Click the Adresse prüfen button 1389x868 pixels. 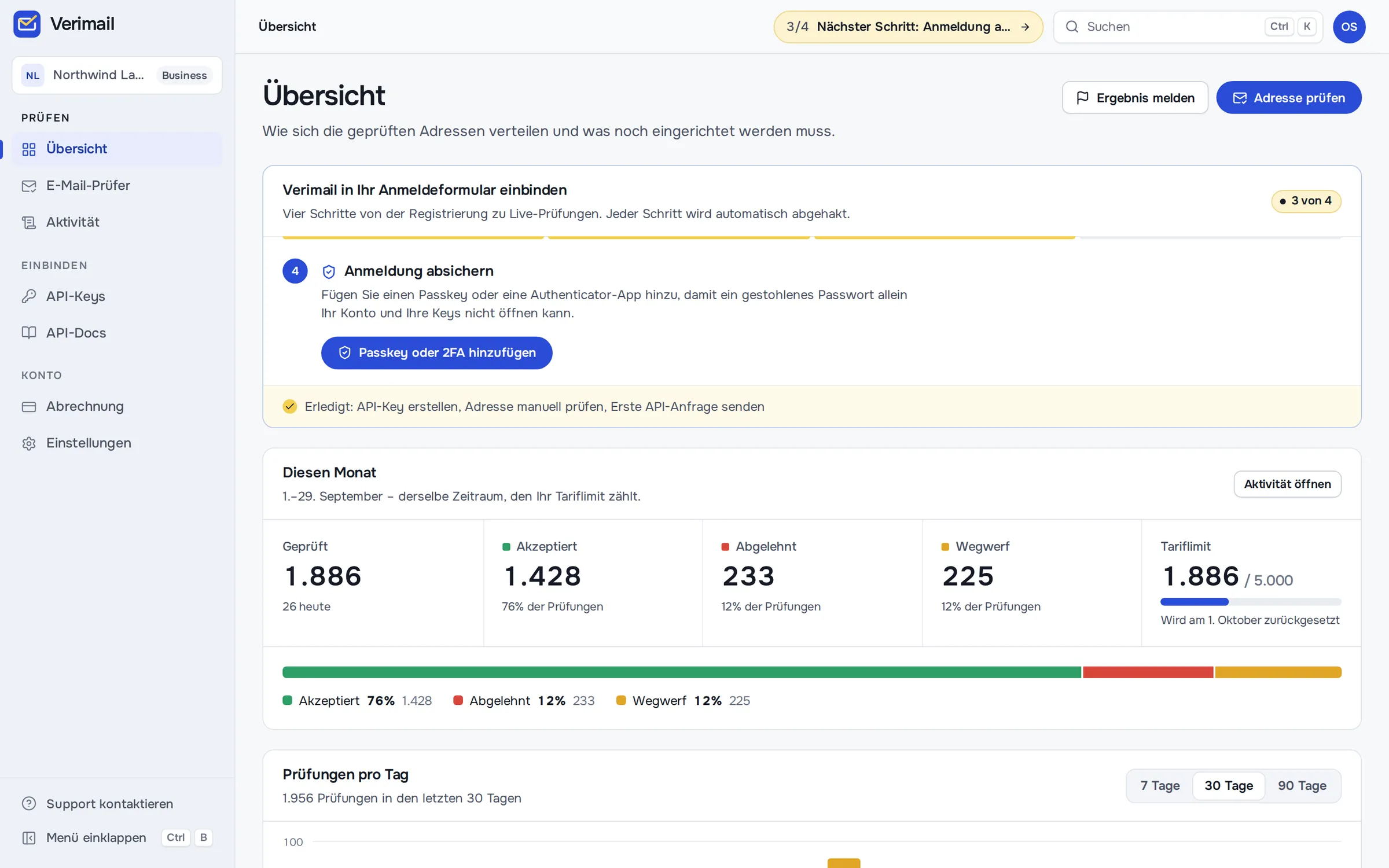point(1289,98)
